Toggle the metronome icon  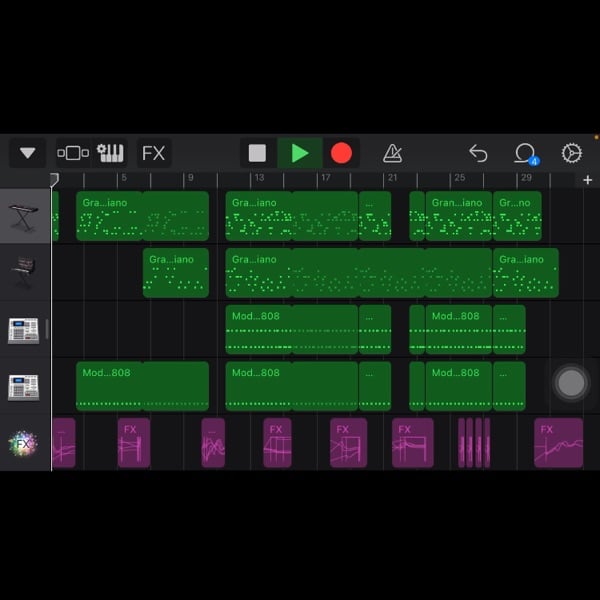(x=393, y=153)
